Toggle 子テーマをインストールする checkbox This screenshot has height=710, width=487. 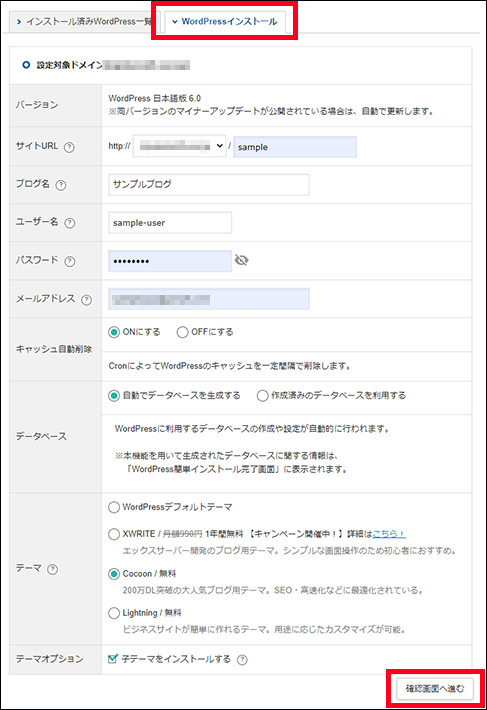pyautogui.click(x=113, y=658)
